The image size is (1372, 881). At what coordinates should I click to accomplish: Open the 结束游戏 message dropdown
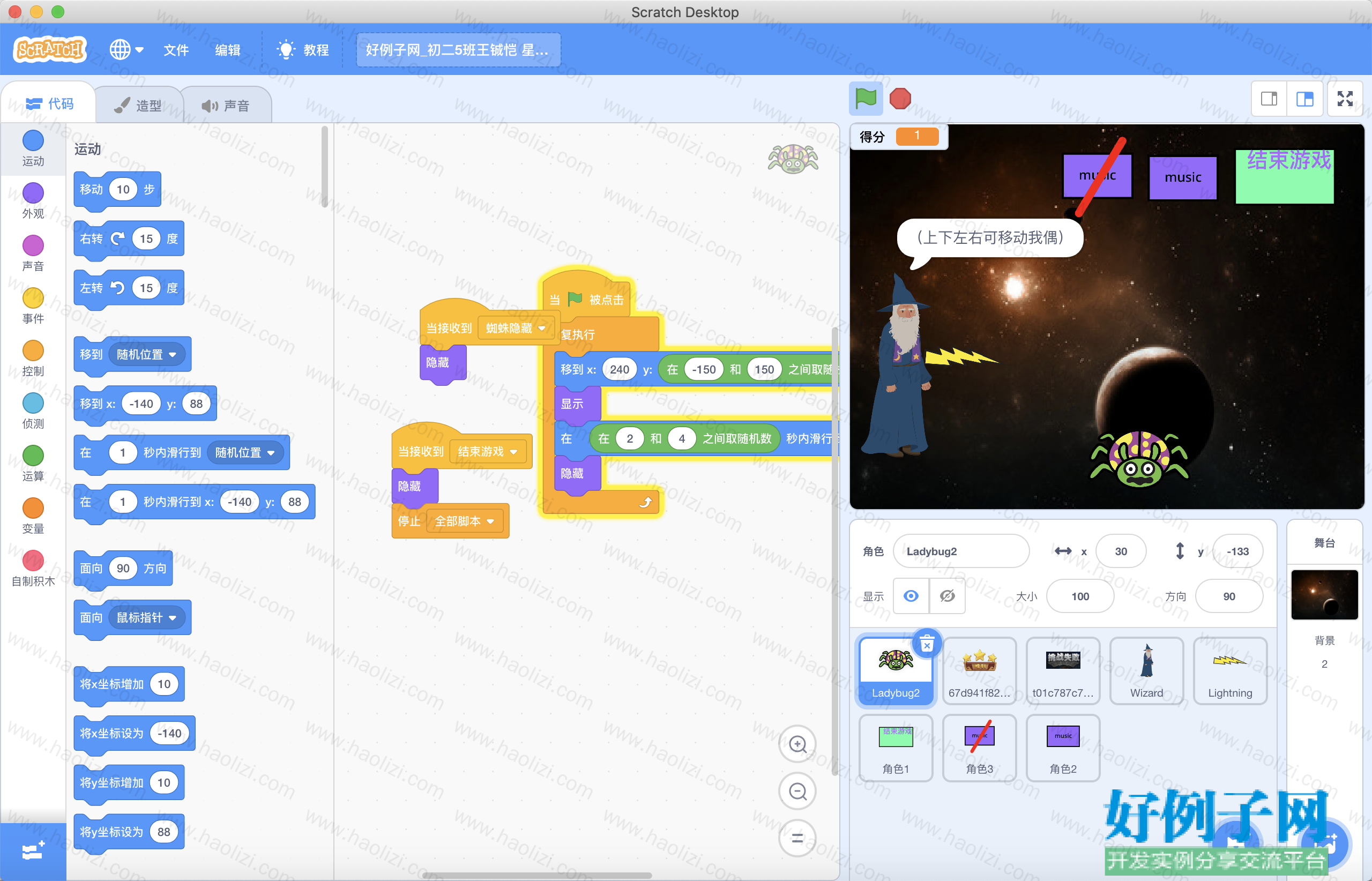pos(488,451)
